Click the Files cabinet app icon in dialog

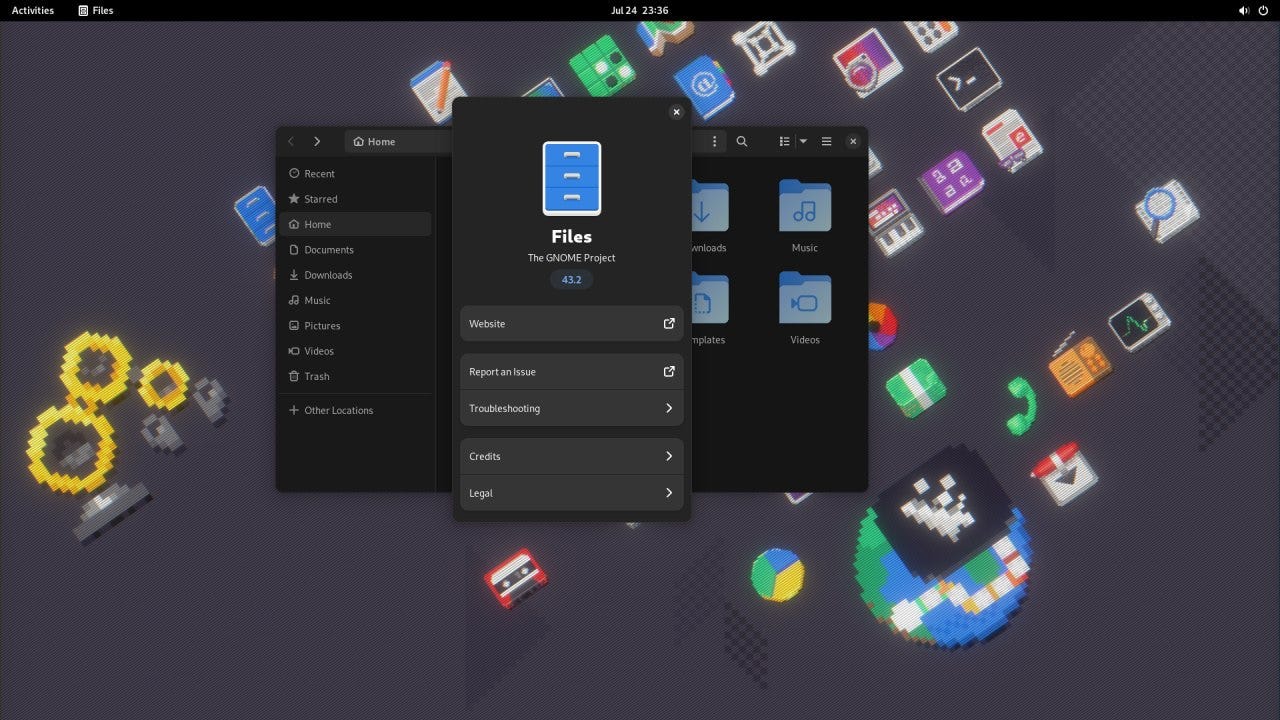[x=572, y=178]
